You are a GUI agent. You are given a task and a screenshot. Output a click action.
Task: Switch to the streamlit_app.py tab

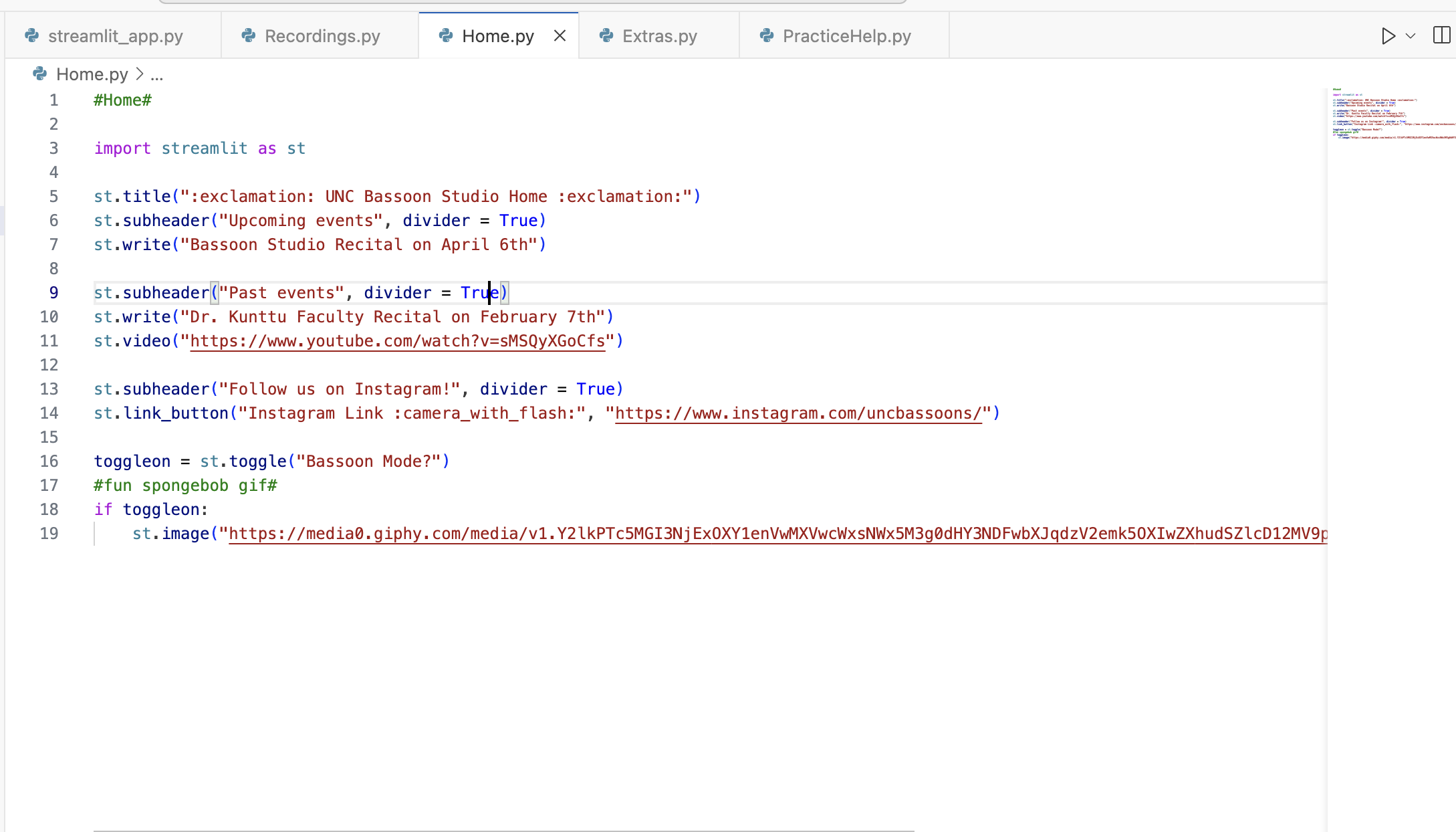point(115,36)
